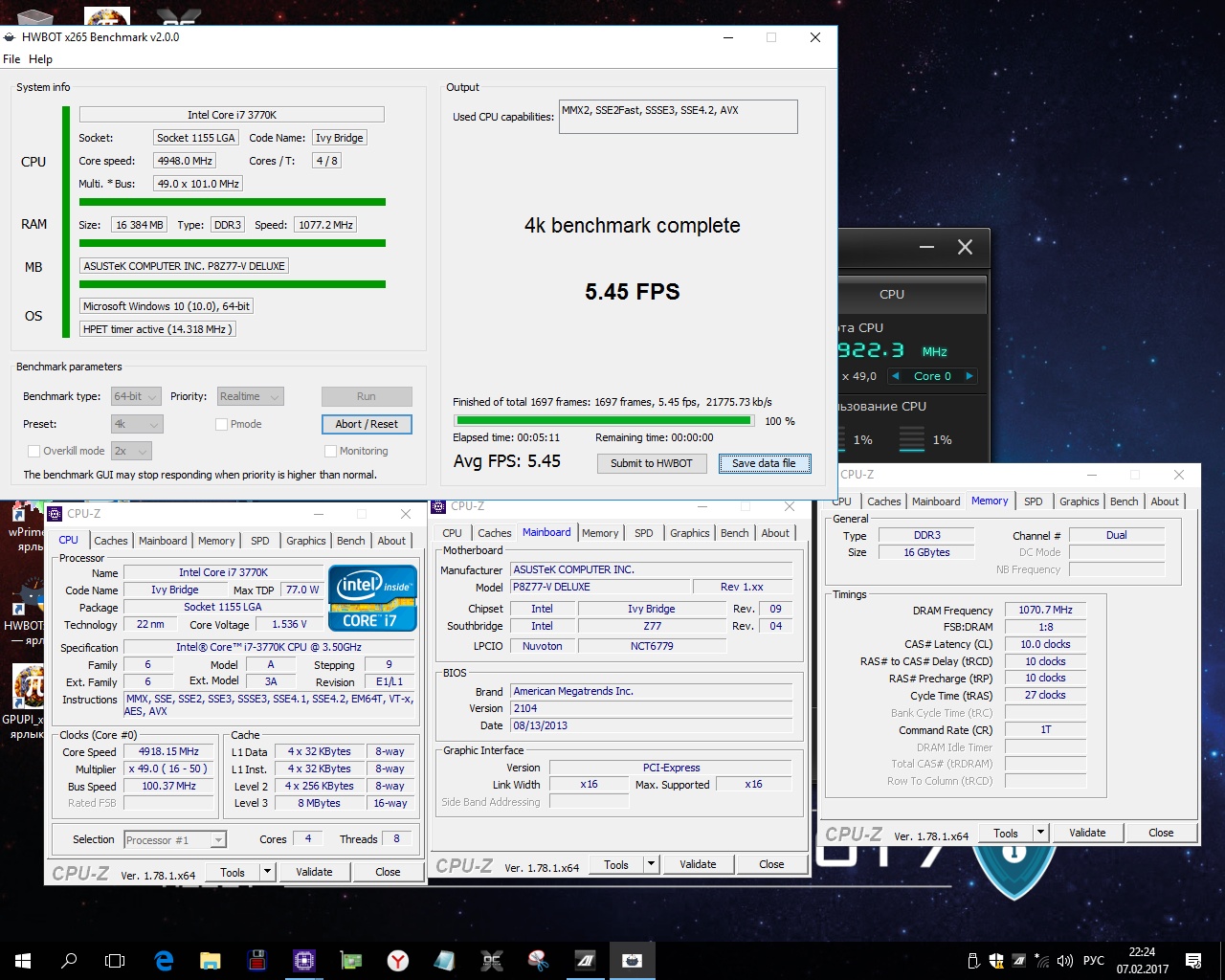Click the Abort / Reset button
This screenshot has width=1225, height=980.
pos(367,424)
